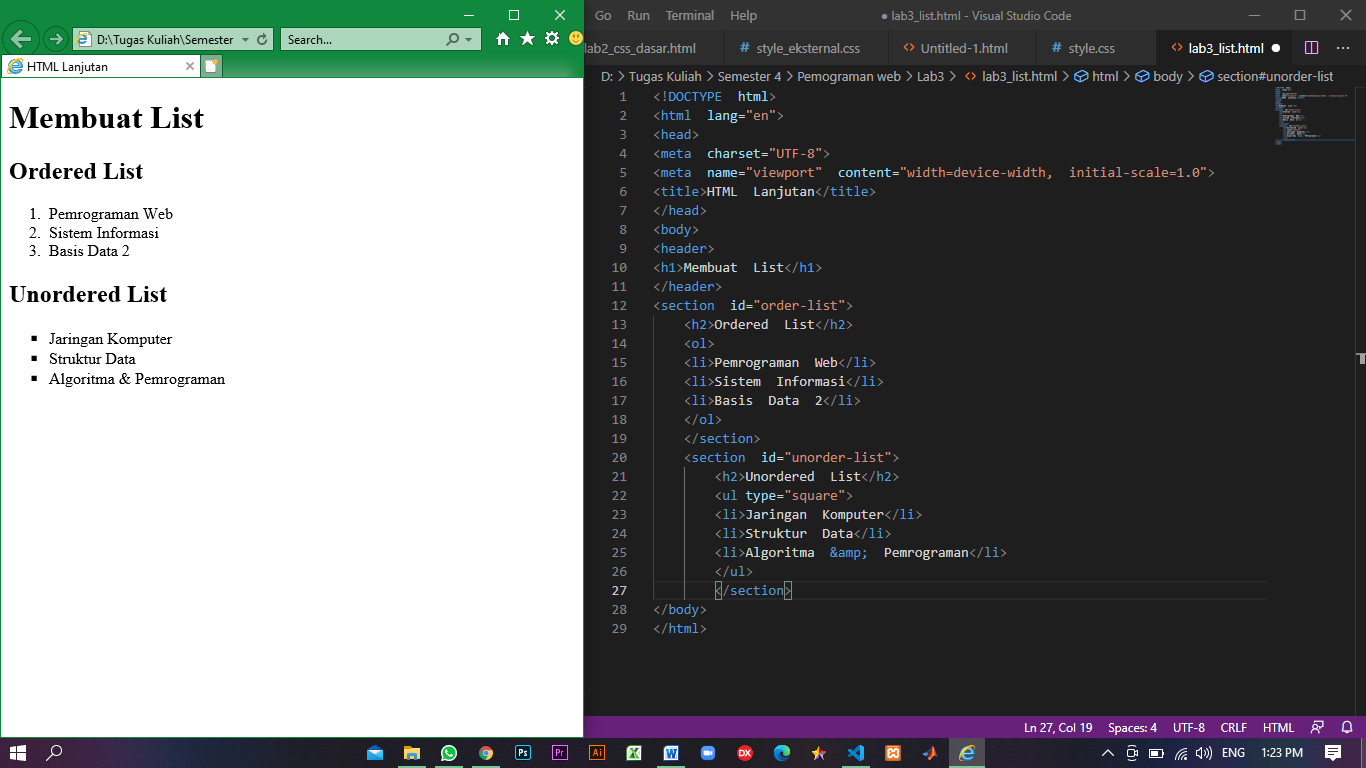Viewport: 1366px width, 768px height.
Task: Click the smiley feedback icon in Internet Explorer
Action: click(575, 39)
